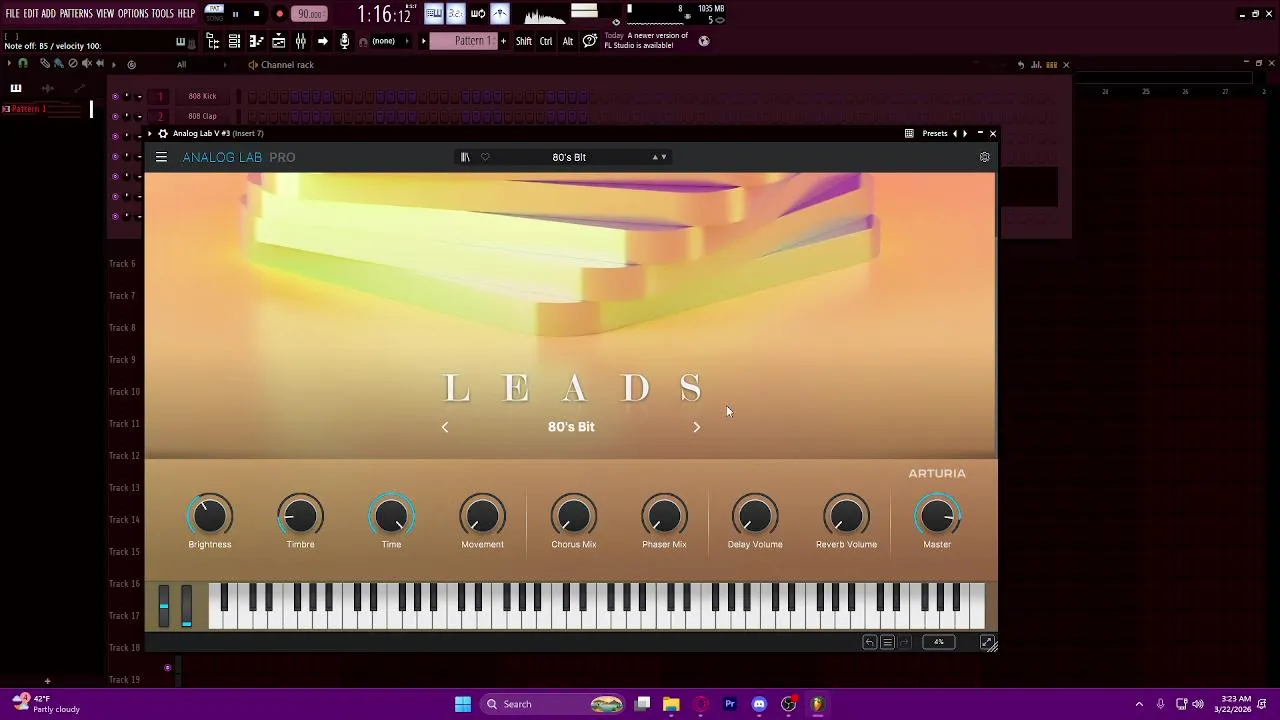Screen dimensions: 1280x720
Task: Like preset with the heart icon
Action: point(485,157)
